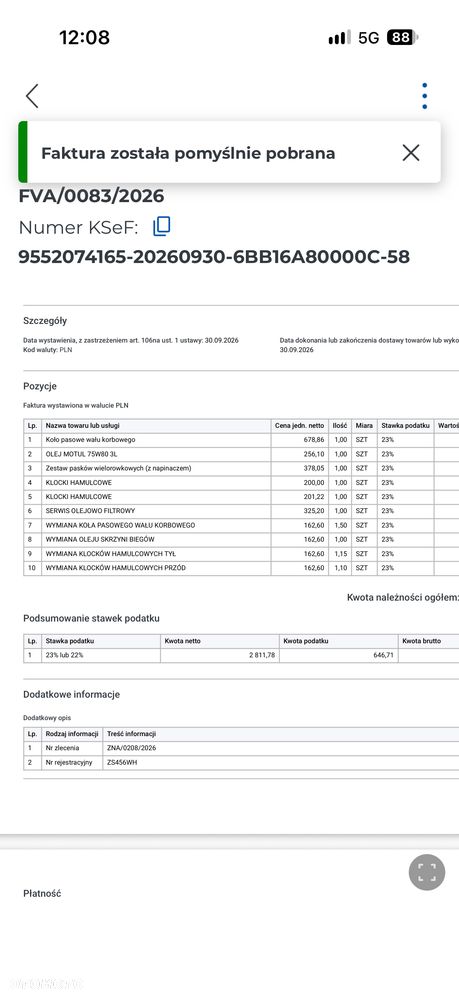Tap the '23% lub 22%' tax rate cell
This screenshot has width=459, height=998.
tap(101, 656)
